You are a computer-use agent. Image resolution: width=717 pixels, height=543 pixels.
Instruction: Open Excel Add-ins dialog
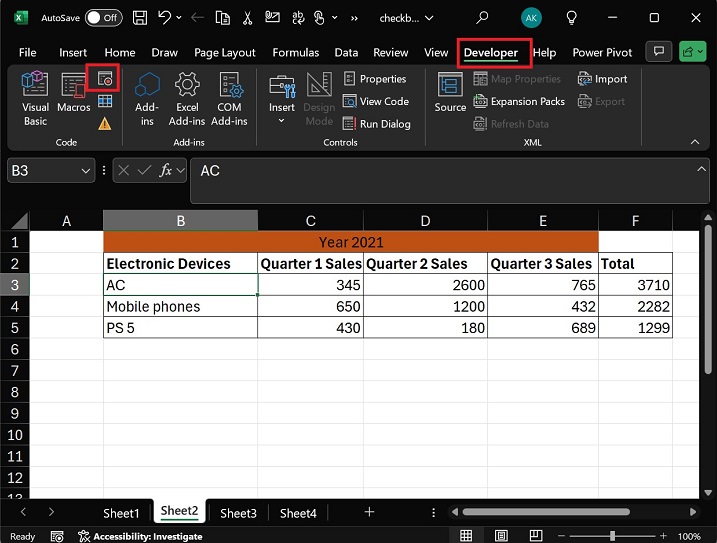tap(187, 98)
